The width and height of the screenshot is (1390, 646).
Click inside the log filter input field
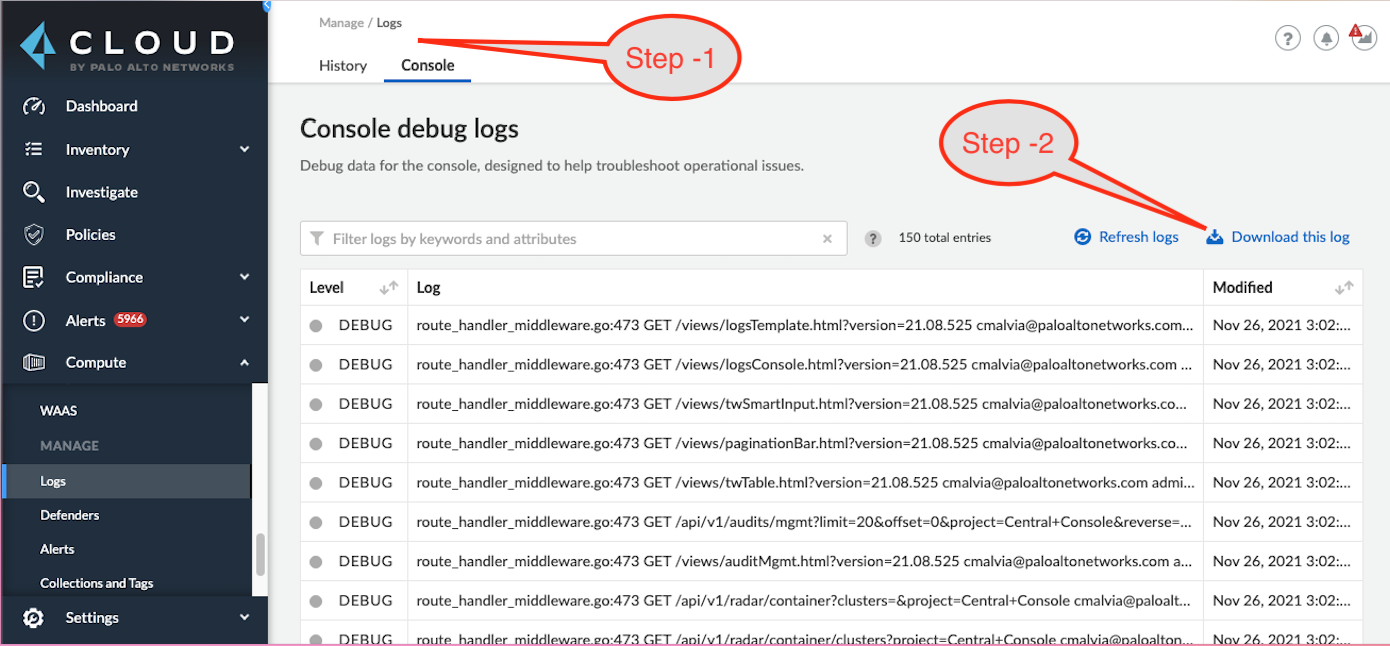coord(570,238)
